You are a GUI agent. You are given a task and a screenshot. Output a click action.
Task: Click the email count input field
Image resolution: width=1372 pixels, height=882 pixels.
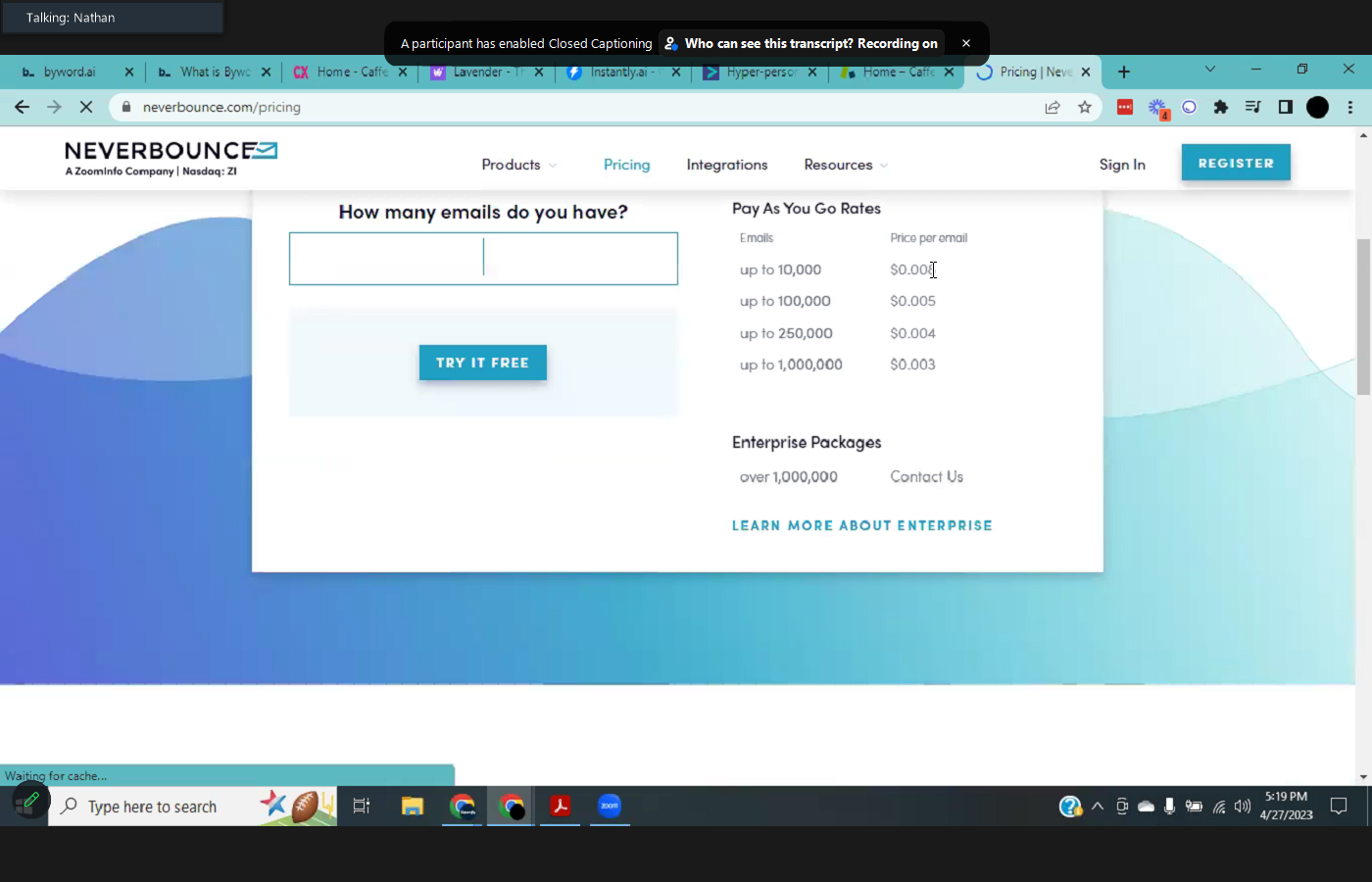pos(483,259)
